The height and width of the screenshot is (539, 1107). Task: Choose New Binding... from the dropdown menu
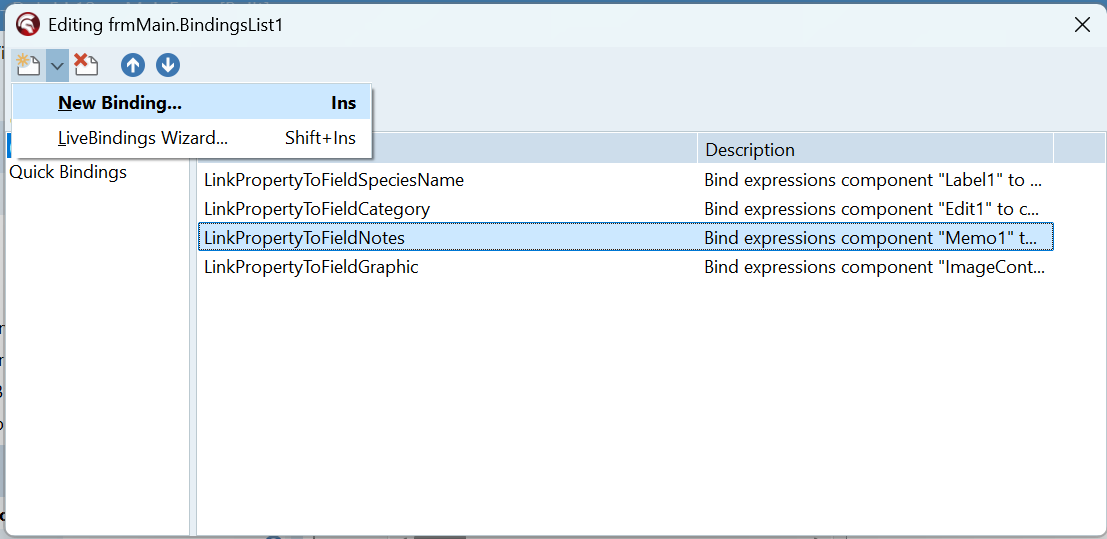coord(120,103)
